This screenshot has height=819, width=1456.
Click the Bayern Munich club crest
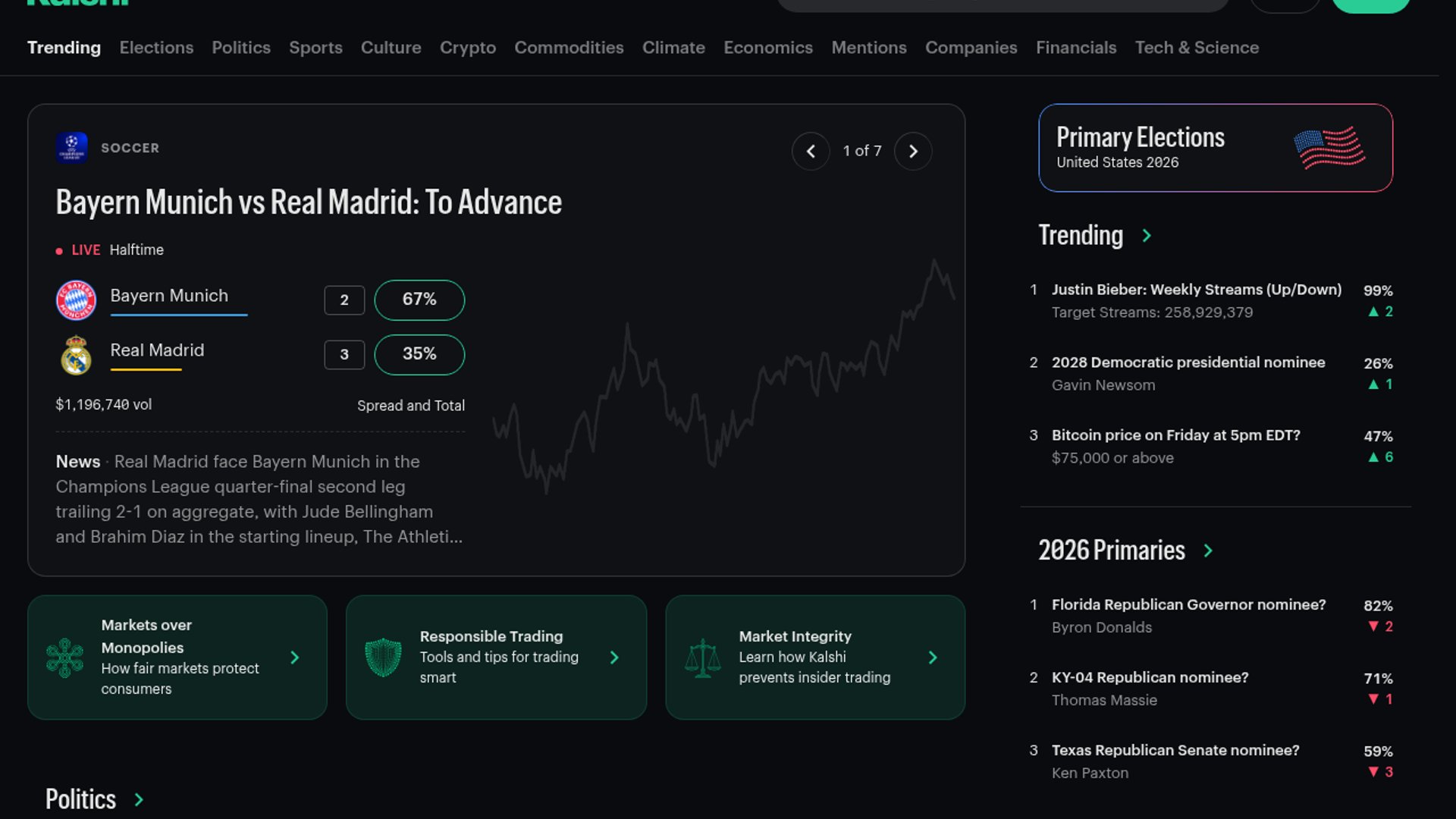pyautogui.click(x=76, y=300)
